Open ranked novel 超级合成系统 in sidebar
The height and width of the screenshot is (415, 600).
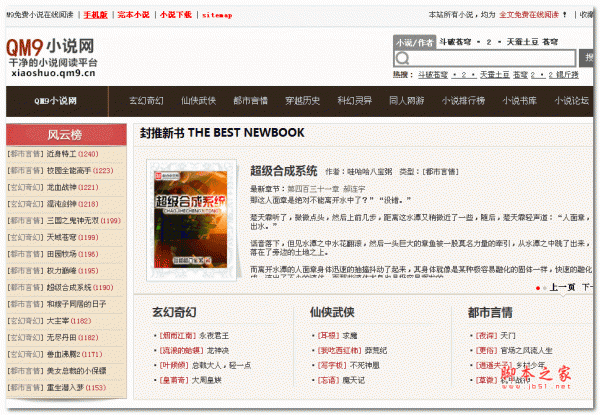(x=69, y=288)
